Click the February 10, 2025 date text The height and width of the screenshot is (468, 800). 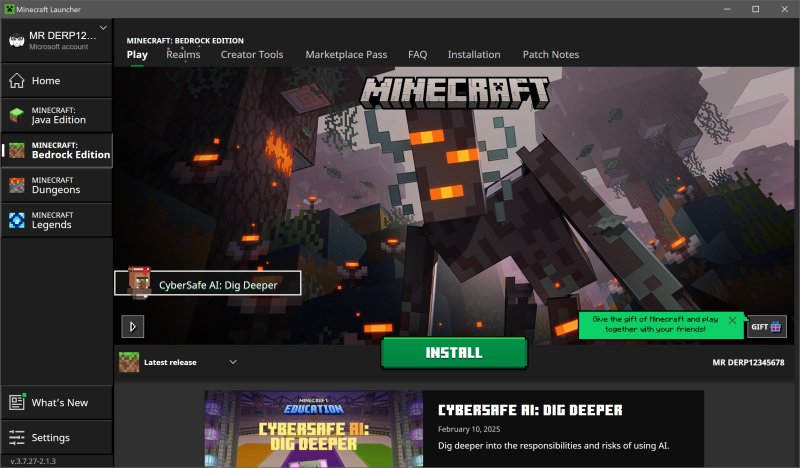(469, 429)
